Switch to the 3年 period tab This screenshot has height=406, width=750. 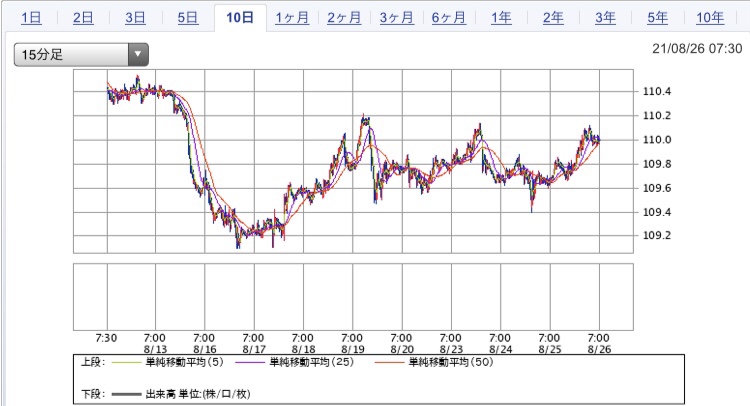pos(605,18)
